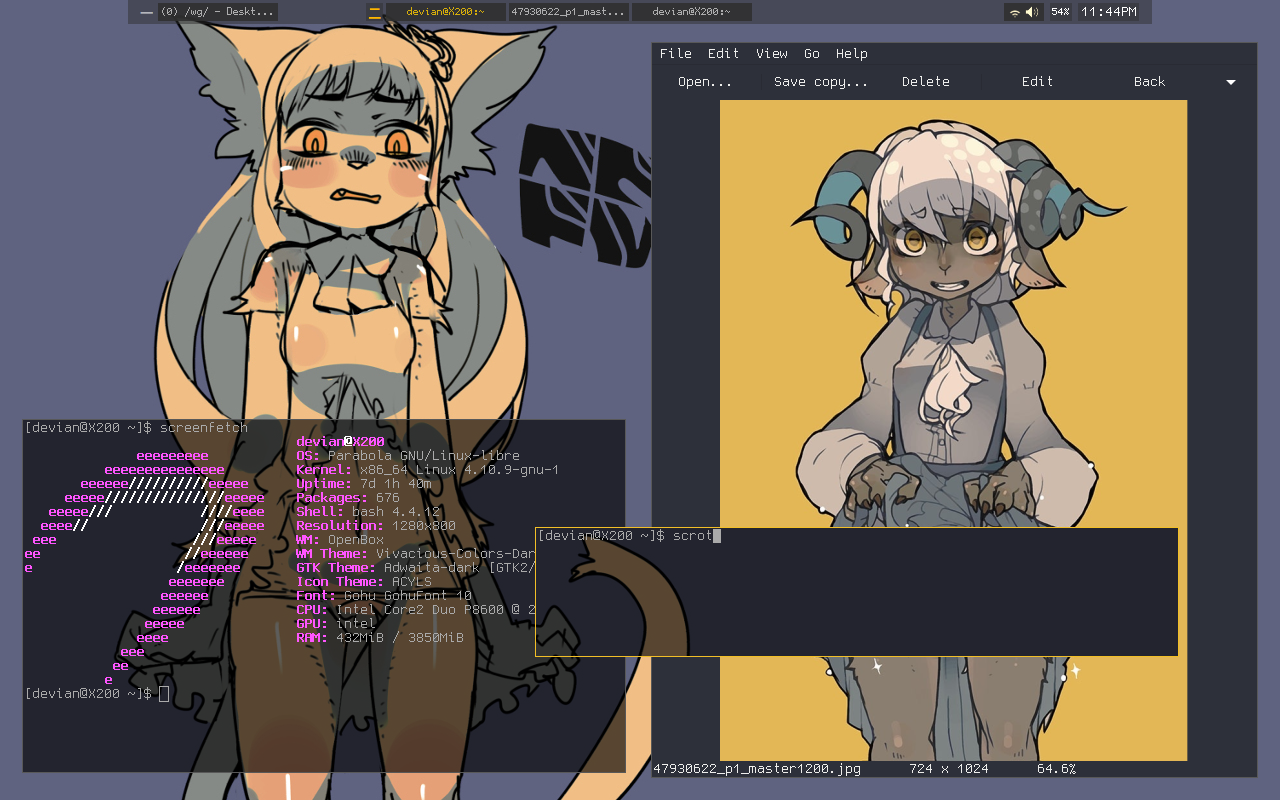
Task: Open the View menu in image viewer
Action: tap(771, 54)
